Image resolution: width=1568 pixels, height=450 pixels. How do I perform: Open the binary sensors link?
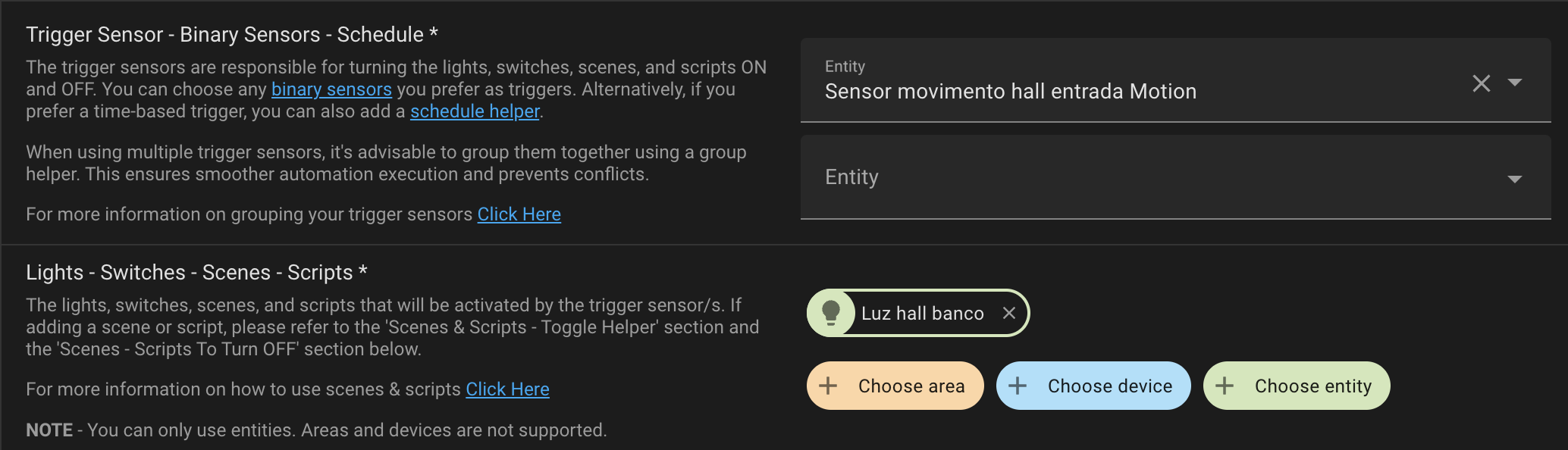(x=331, y=89)
